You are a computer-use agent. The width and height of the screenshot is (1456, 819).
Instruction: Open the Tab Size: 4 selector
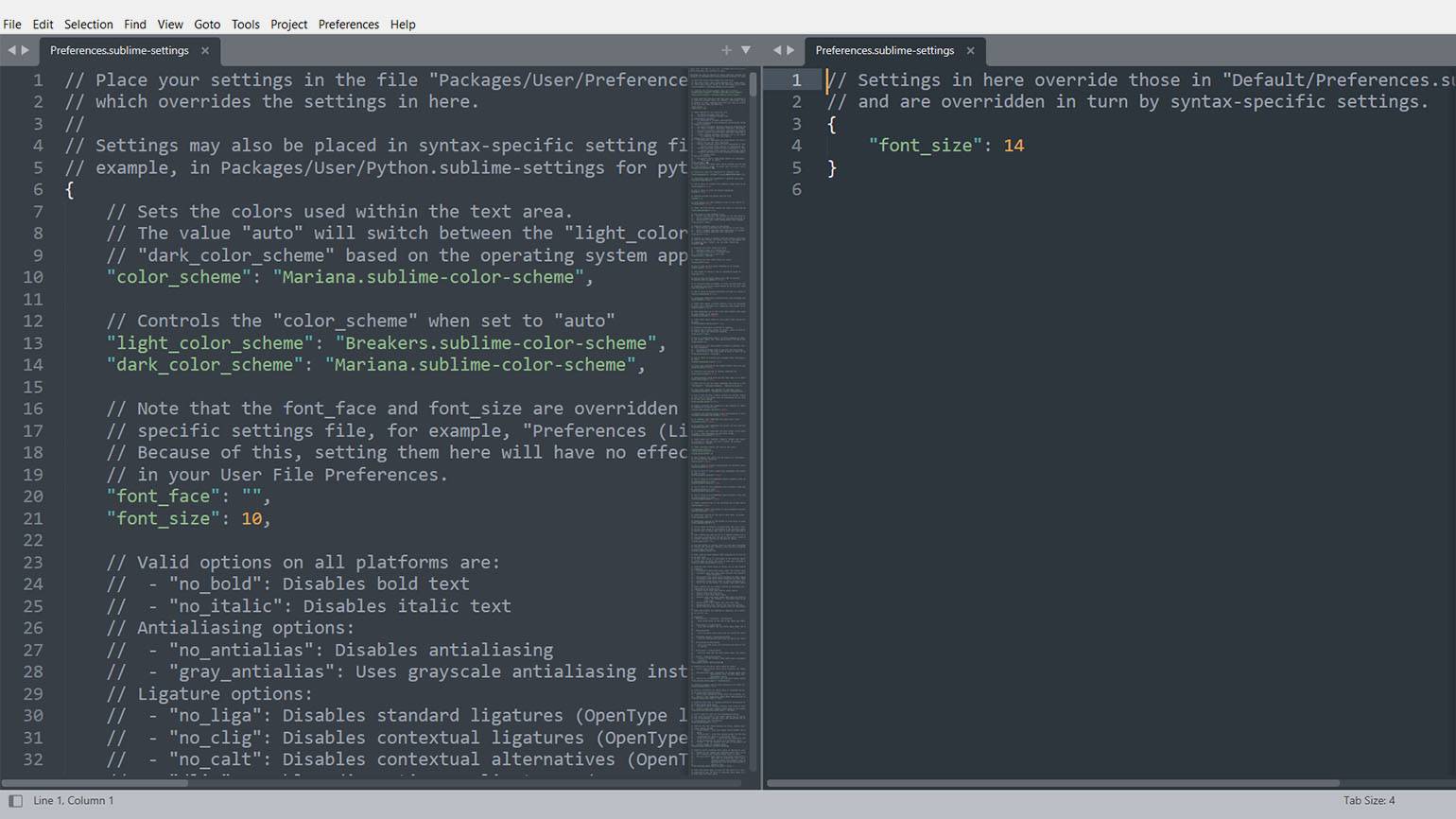[1368, 801]
